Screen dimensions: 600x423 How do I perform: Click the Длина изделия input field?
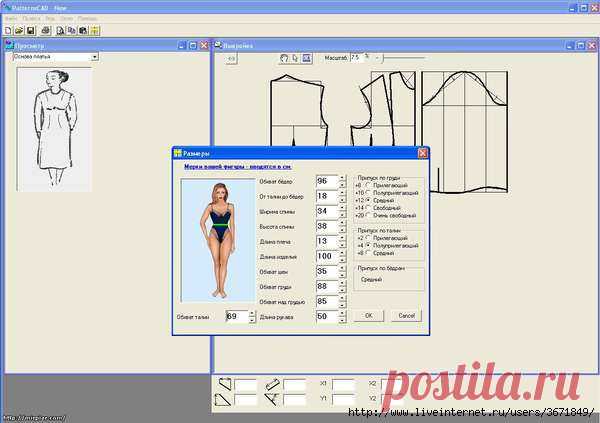(324, 256)
